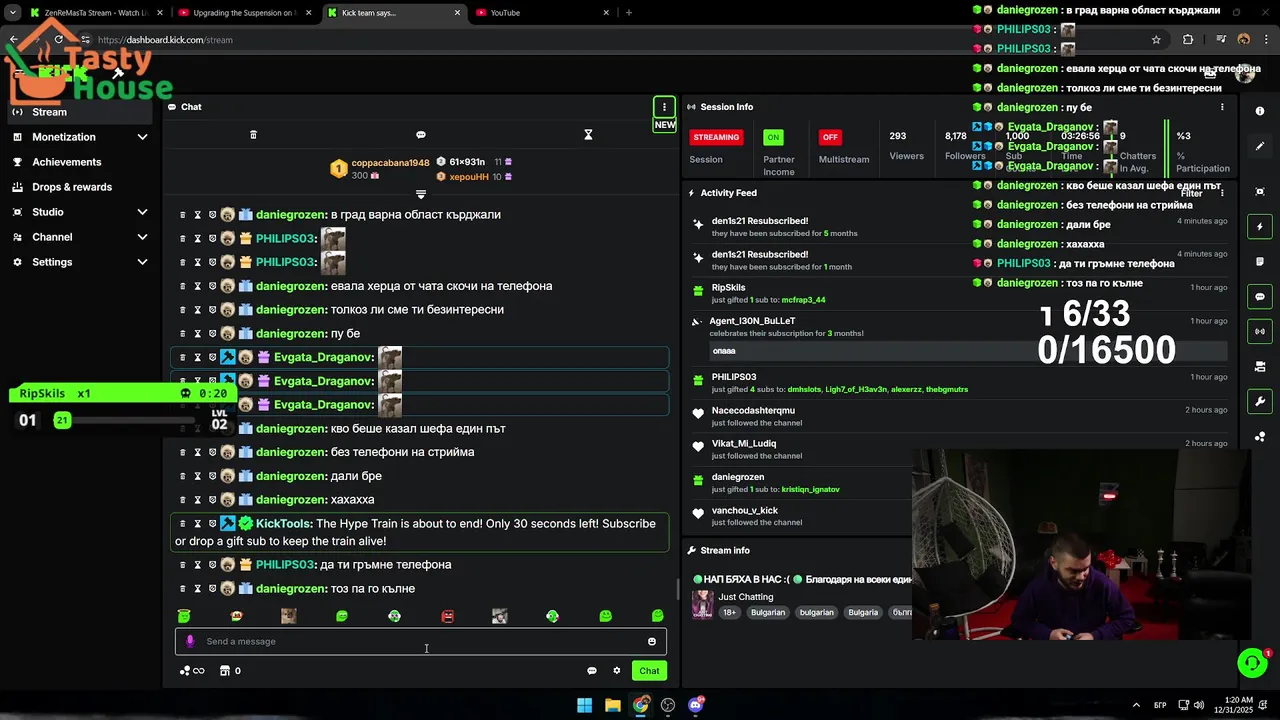Open Achievements in the sidebar
This screenshot has height=720, width=1280.
point(66,162)
